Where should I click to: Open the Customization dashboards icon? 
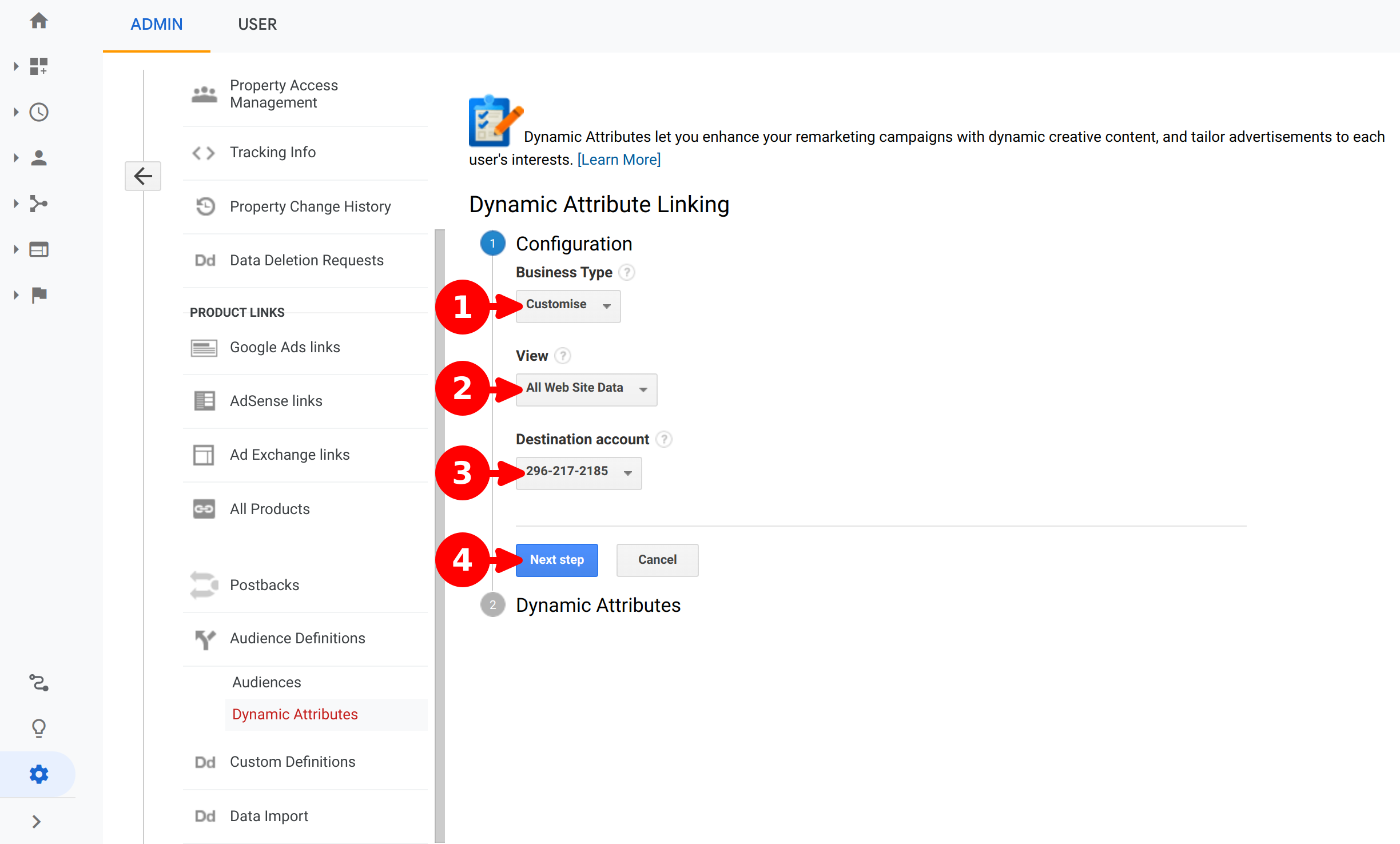[x=38, y=66]
